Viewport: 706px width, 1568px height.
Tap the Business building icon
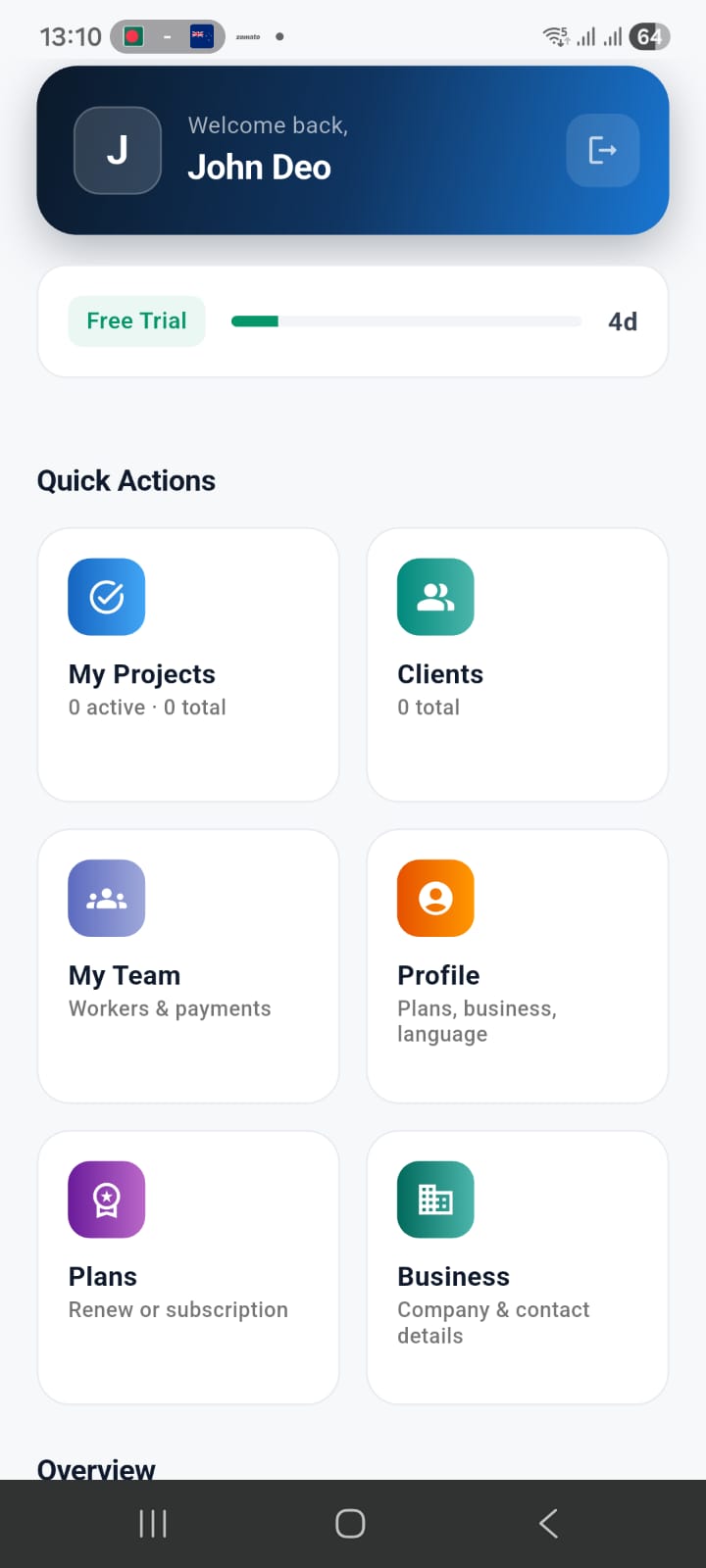tap(435, 1200)
